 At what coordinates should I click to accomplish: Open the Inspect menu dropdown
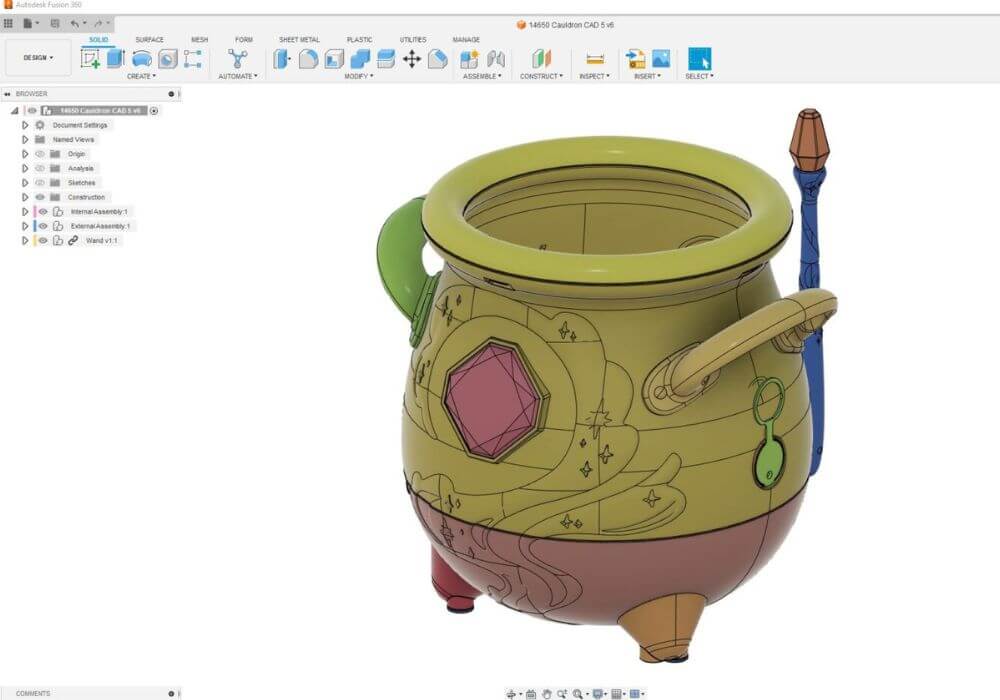(594, 77)
